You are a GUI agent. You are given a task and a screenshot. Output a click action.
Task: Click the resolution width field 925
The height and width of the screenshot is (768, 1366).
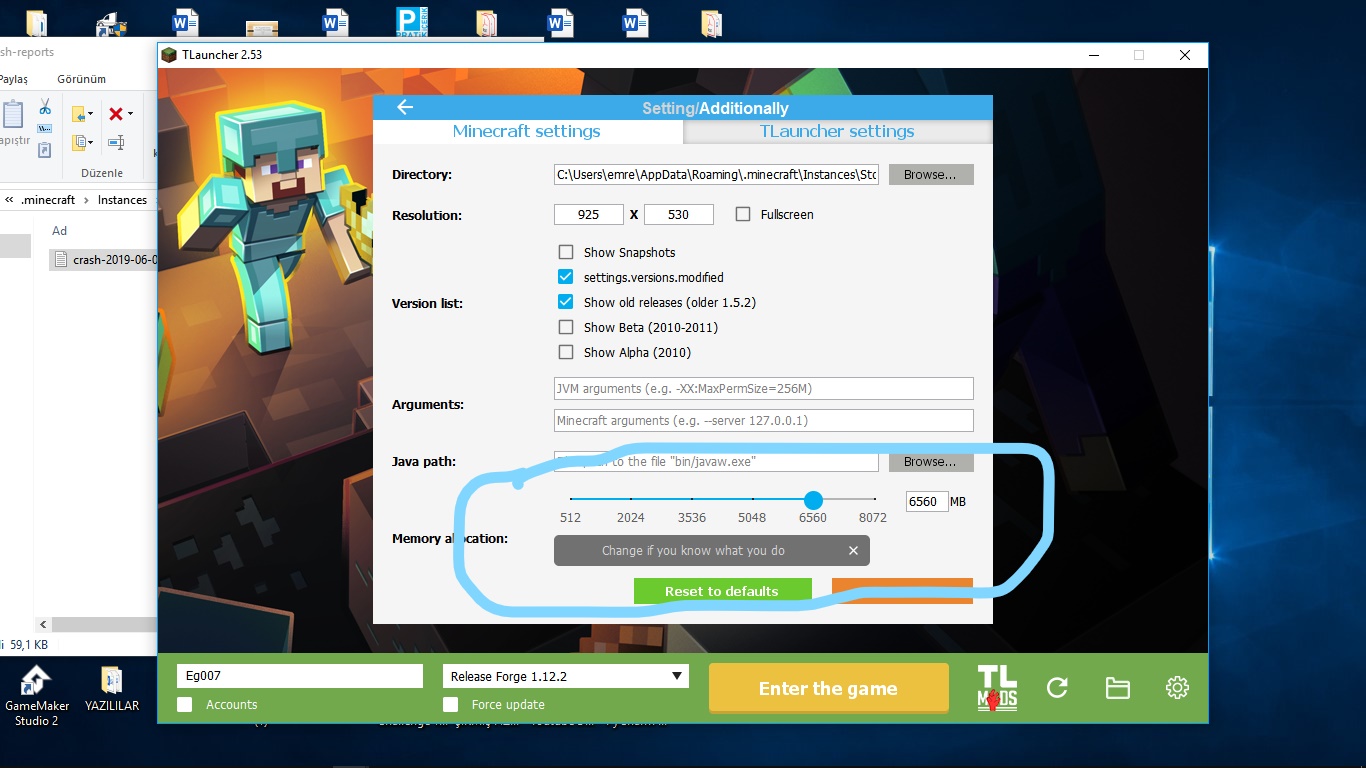589,214
